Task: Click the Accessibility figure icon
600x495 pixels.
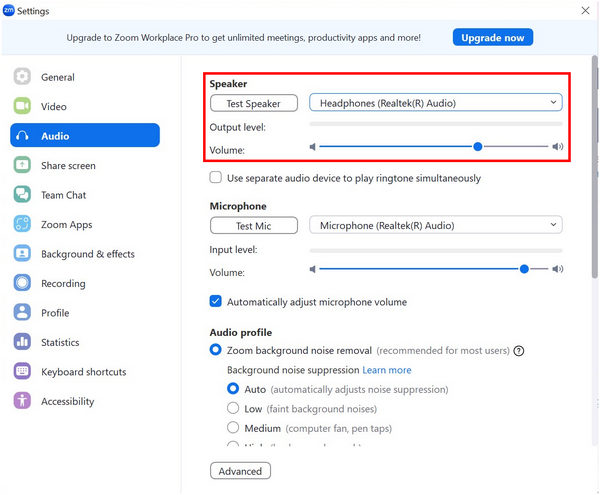Action: pyautogui.click(x=22, y=401)
